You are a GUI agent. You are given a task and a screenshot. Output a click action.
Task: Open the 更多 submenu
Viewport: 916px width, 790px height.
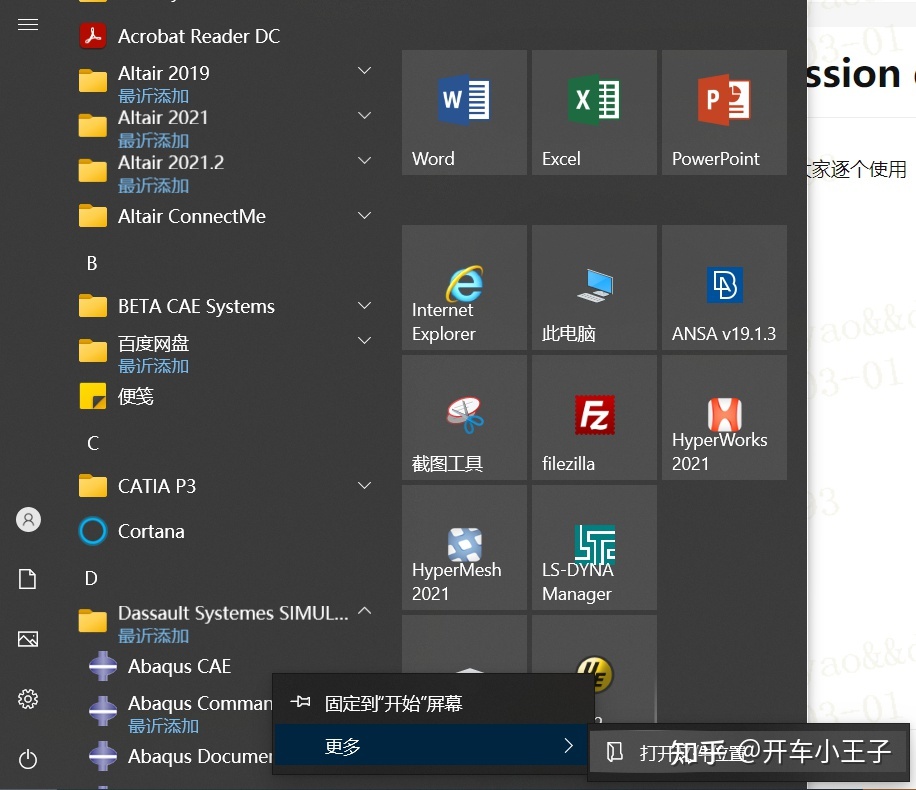[433, 746]
